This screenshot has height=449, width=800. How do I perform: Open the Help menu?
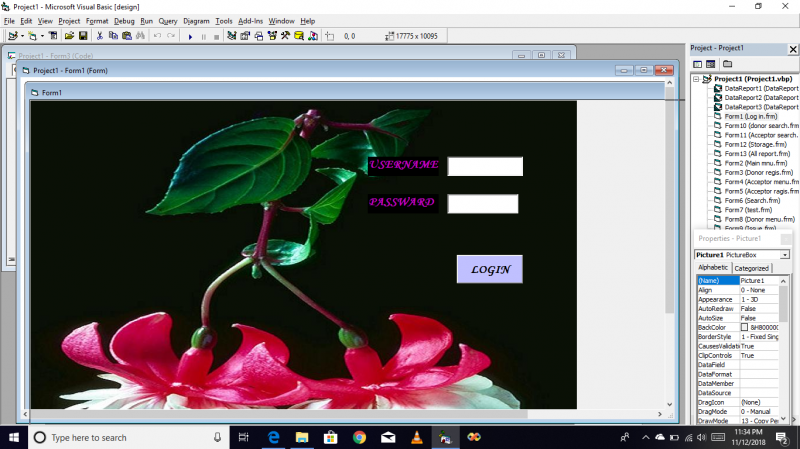[x=308, y=21]
